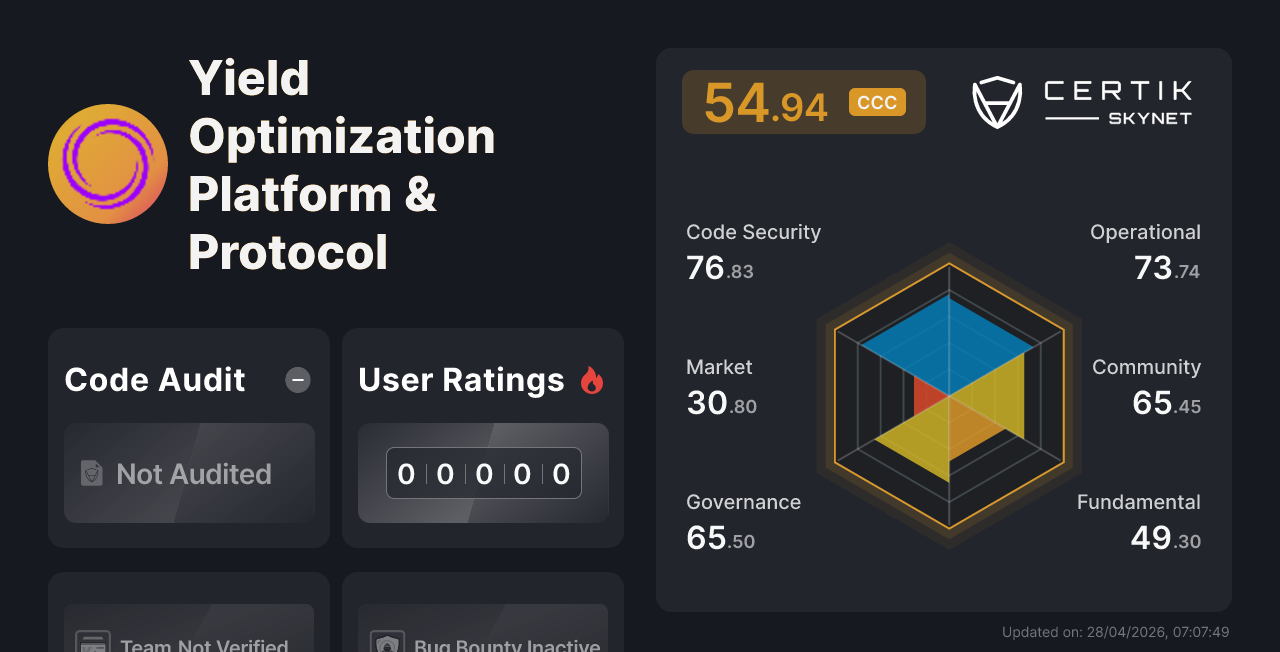Click the Code Audit minus status icon
Screen dimensions: 1280x652
[x=298, y=380]
